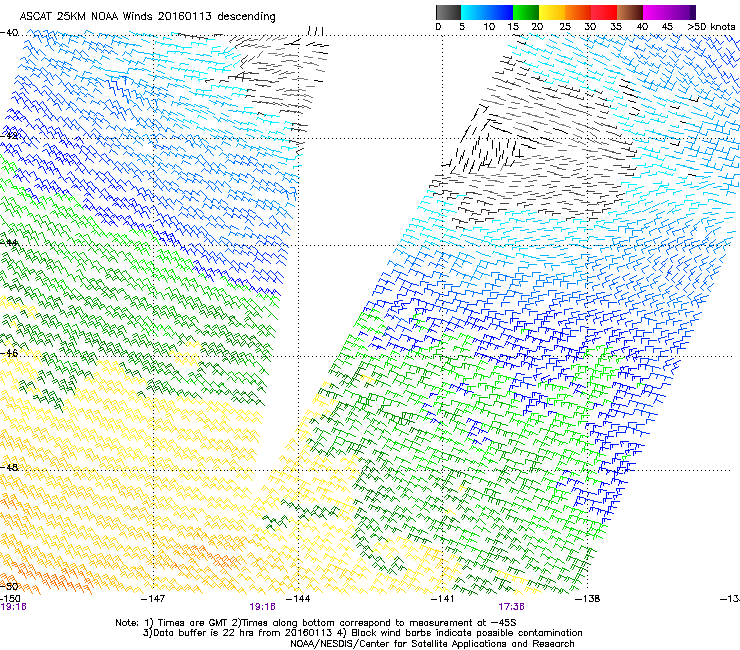The height and width of the screenshot is (650, 740).
Task: Choose the yellow 20–25 knots color segment
Action: click(x=552, y=12)
